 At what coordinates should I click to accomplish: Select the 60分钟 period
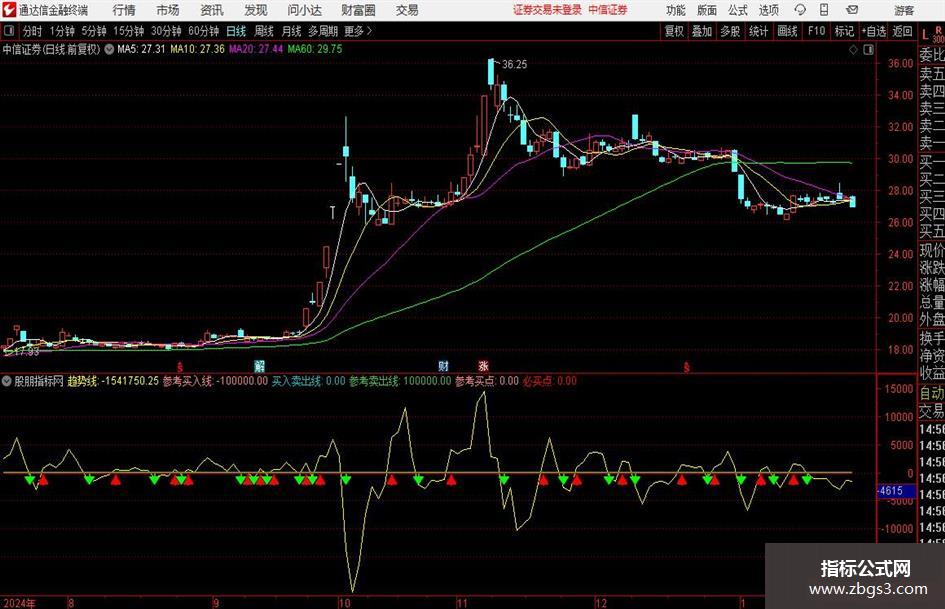203,31
